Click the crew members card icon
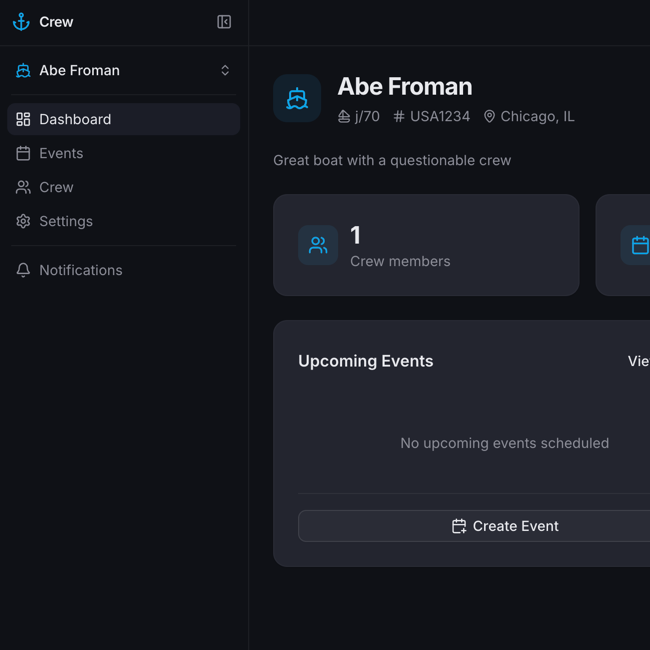Viewport: 650px width, 650px height. click(x=318, y=245)
